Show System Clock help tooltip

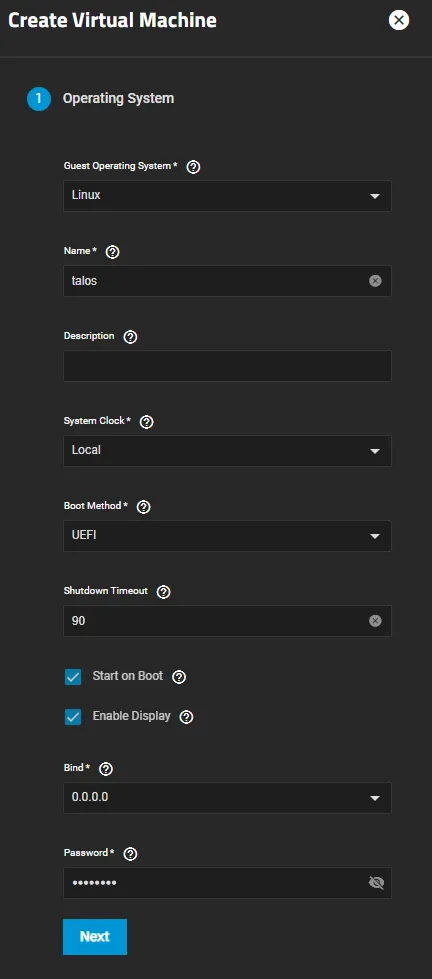point(146,421)
